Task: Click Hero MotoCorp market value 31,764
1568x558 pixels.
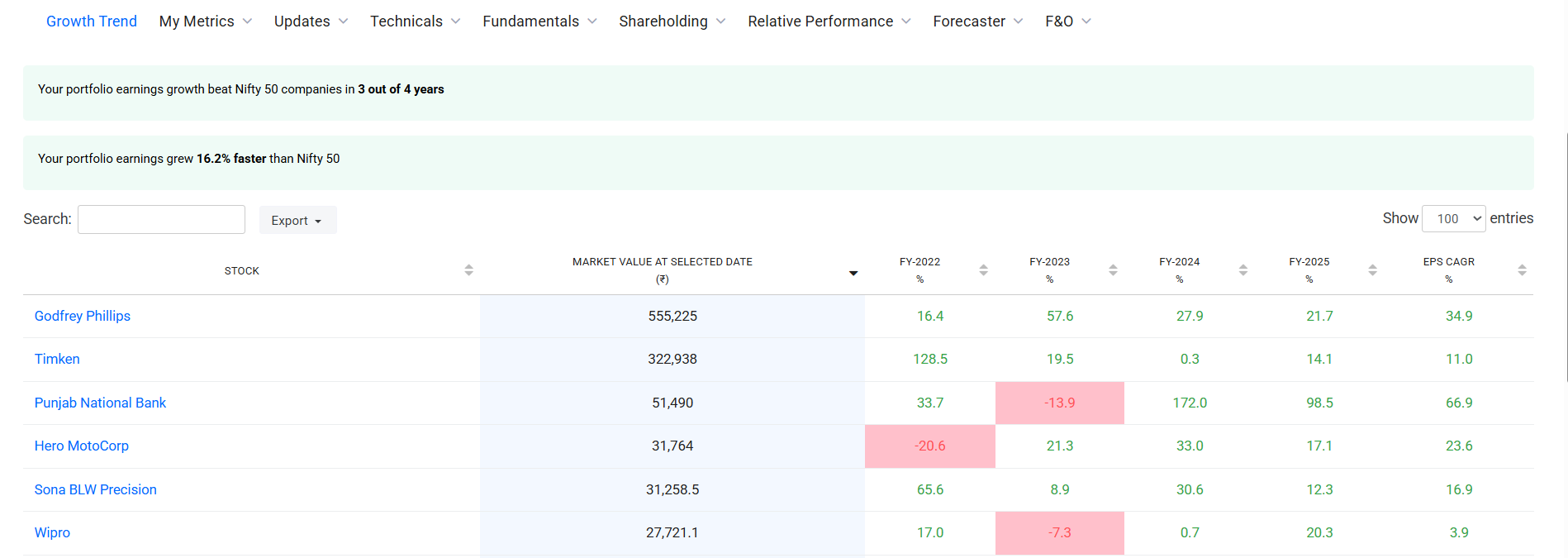Action: click(672, 446)
